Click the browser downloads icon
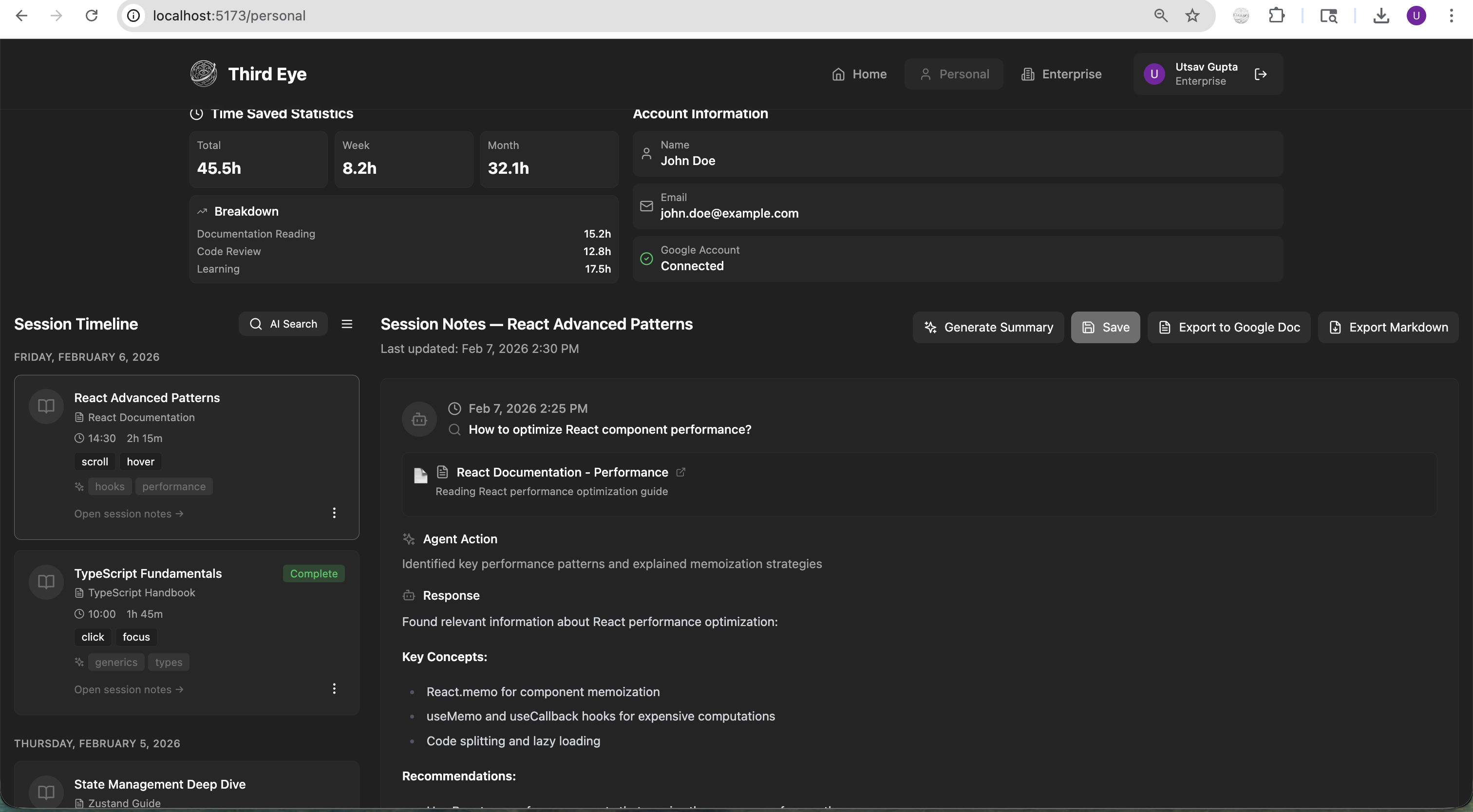The height and width of the screenshot is (812, 1473). pyautogui.click(x=1381, y=16)
